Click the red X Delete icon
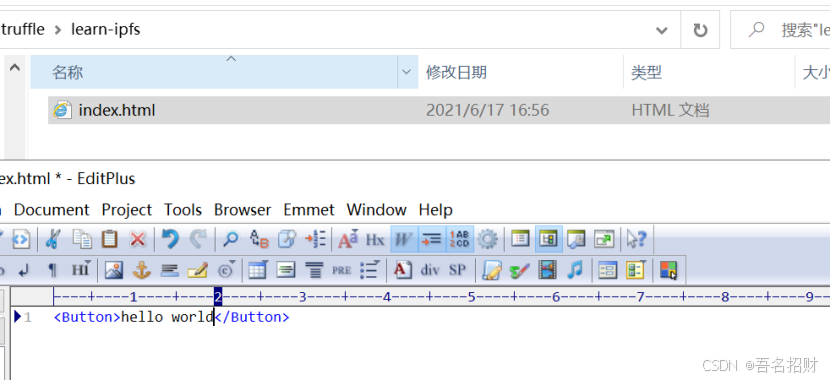 (x=138, y=240)
